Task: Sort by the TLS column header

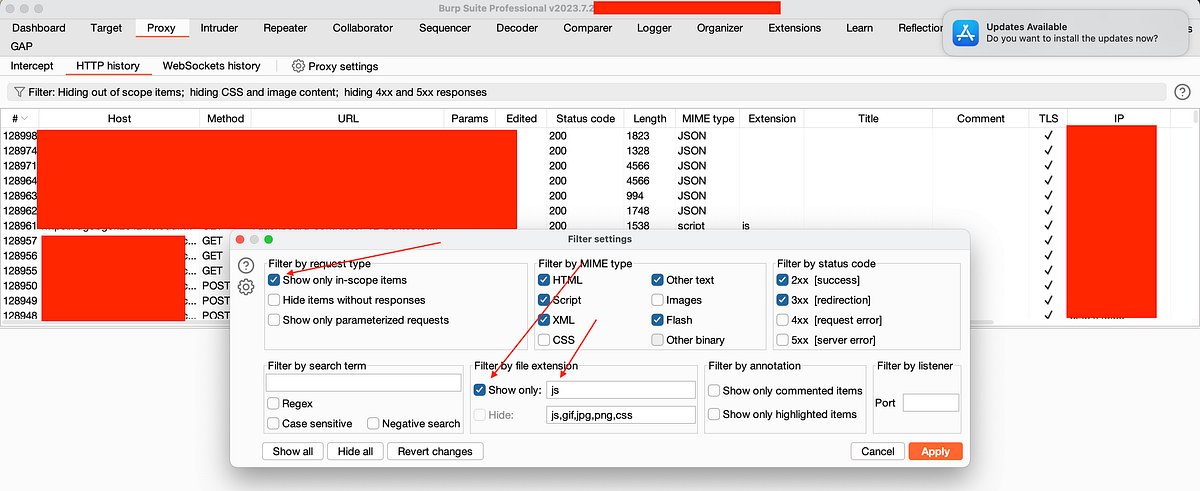Action: click(1048, 119)
